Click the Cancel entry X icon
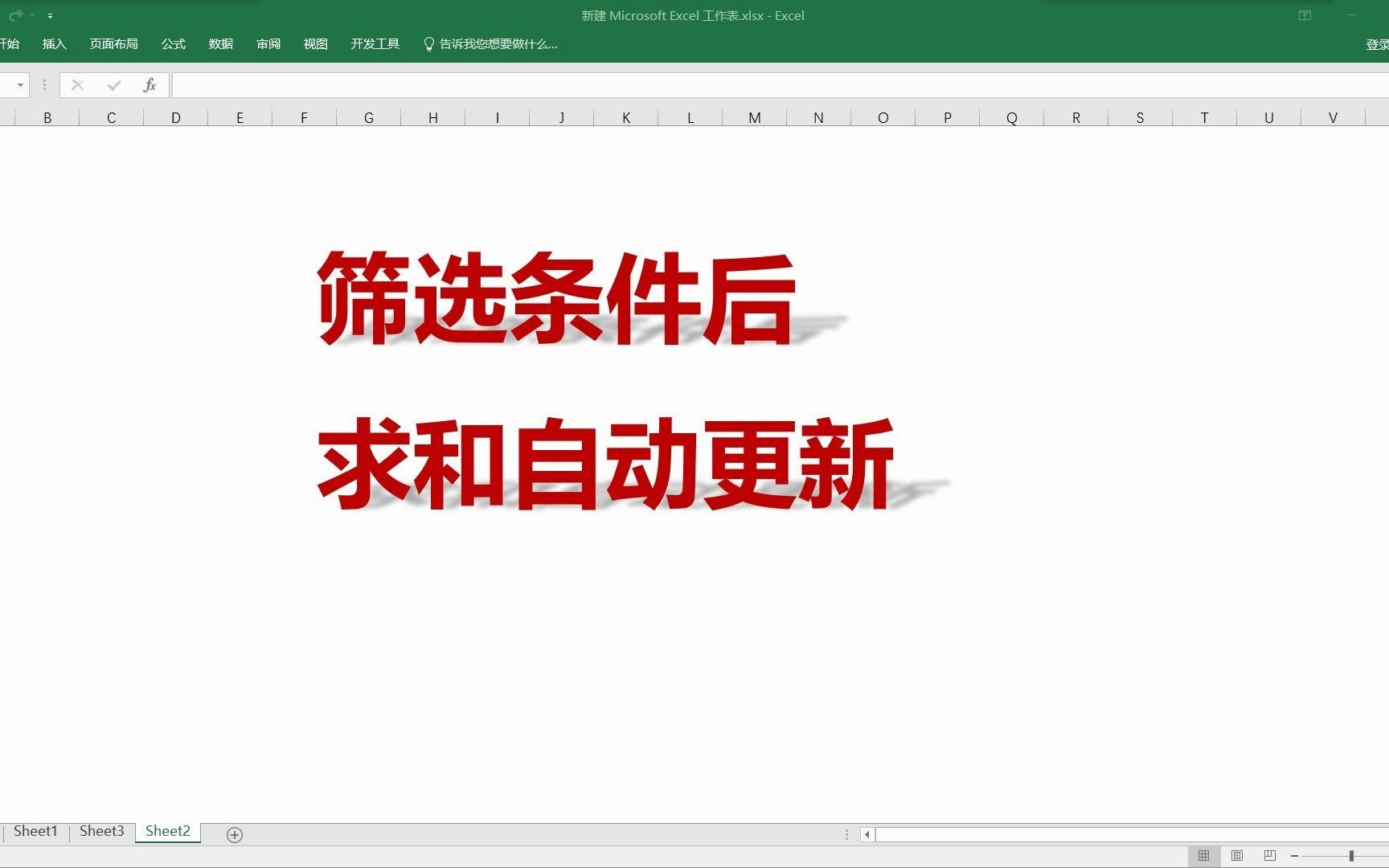 pos(77,85)
